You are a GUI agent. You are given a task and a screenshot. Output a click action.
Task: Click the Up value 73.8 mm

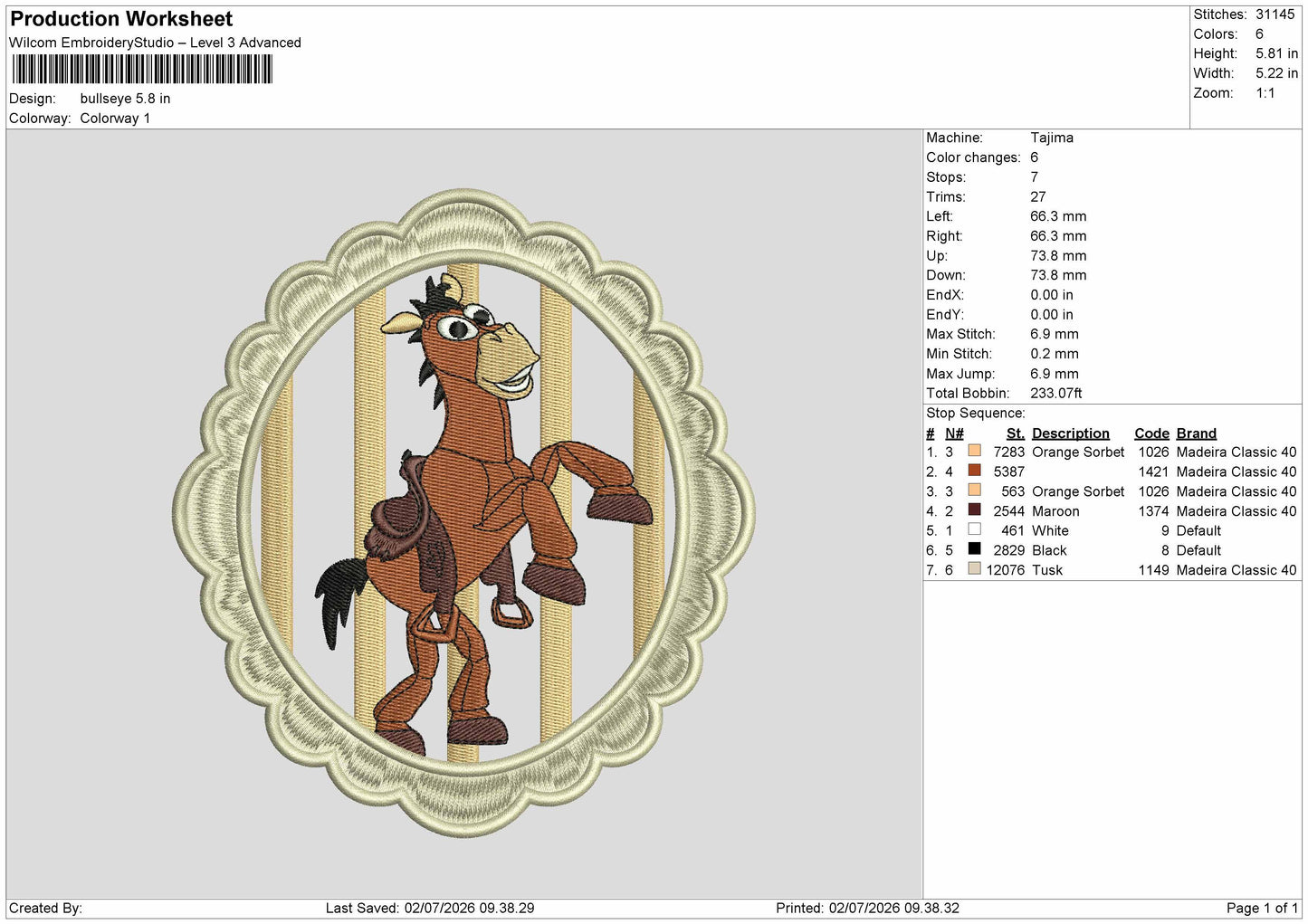point(1058,255)
